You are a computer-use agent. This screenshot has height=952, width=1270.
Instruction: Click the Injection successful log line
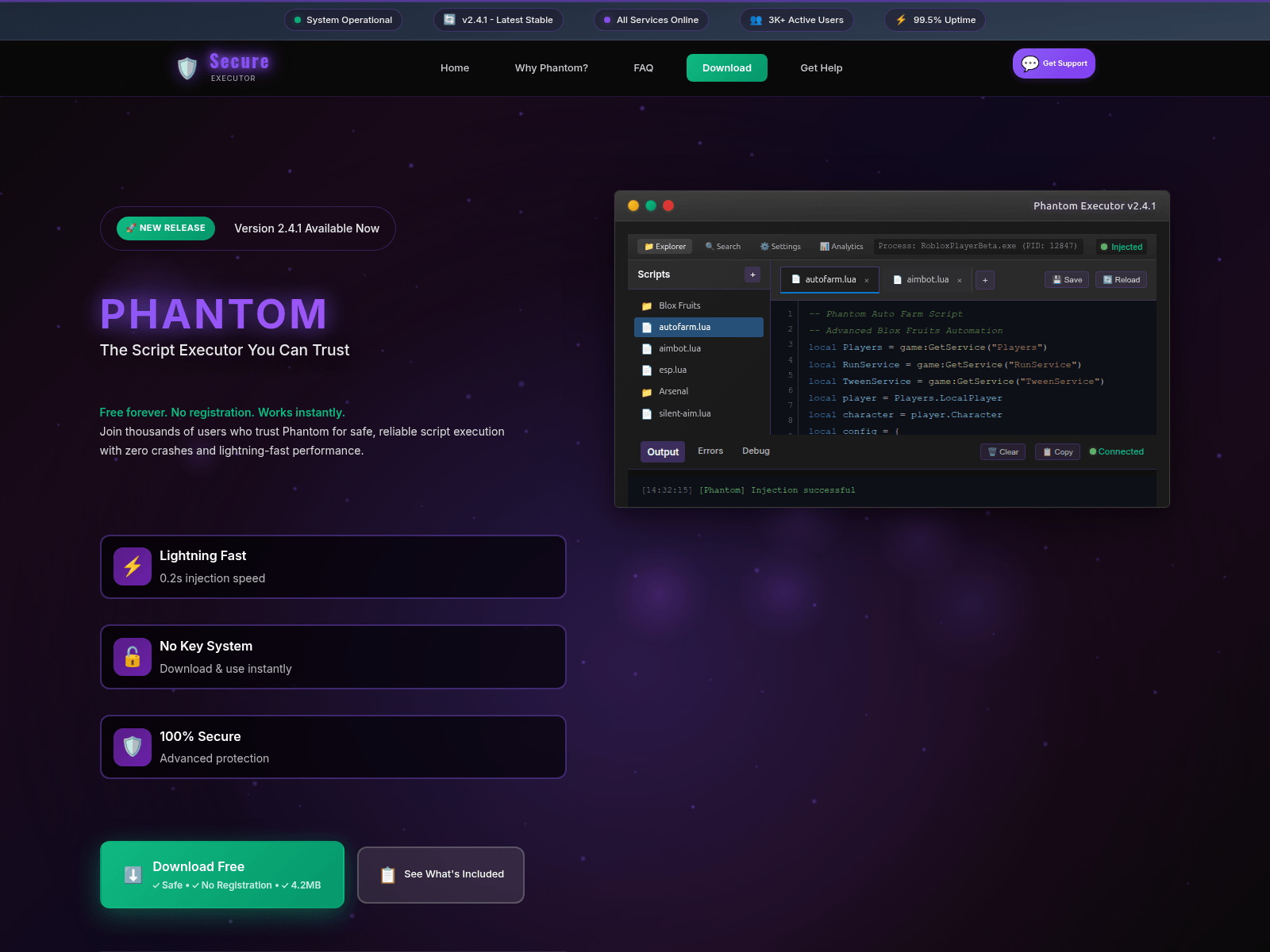pos(749,491)
